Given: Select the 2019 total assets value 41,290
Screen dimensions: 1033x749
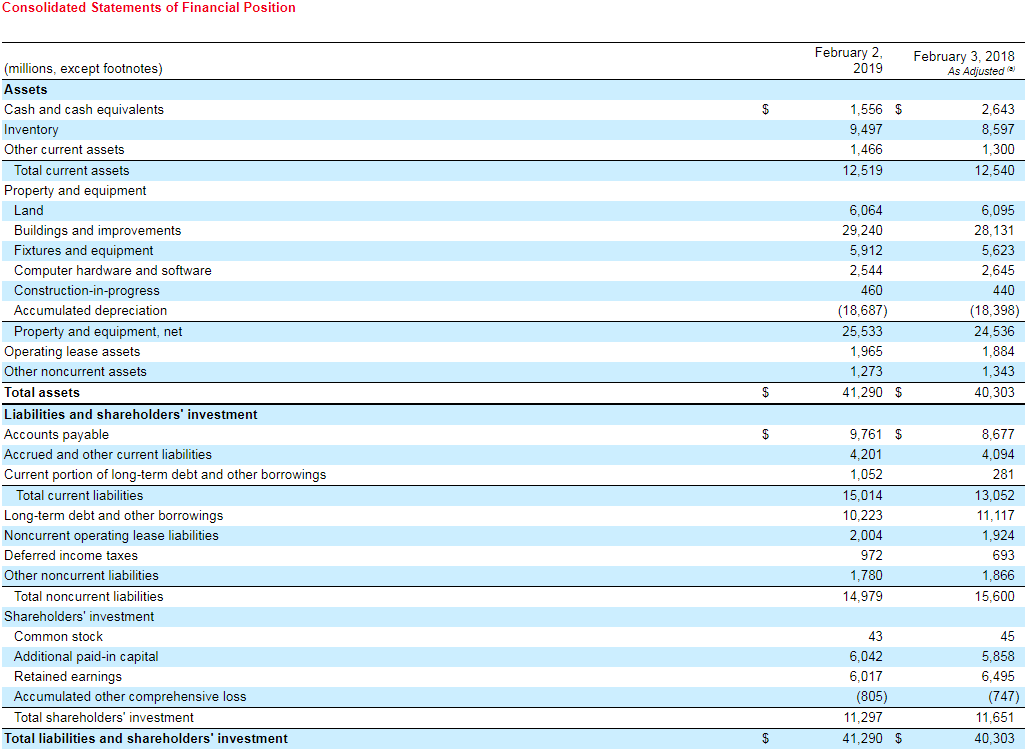Looking at the screenshot, I should click(862, 393).
